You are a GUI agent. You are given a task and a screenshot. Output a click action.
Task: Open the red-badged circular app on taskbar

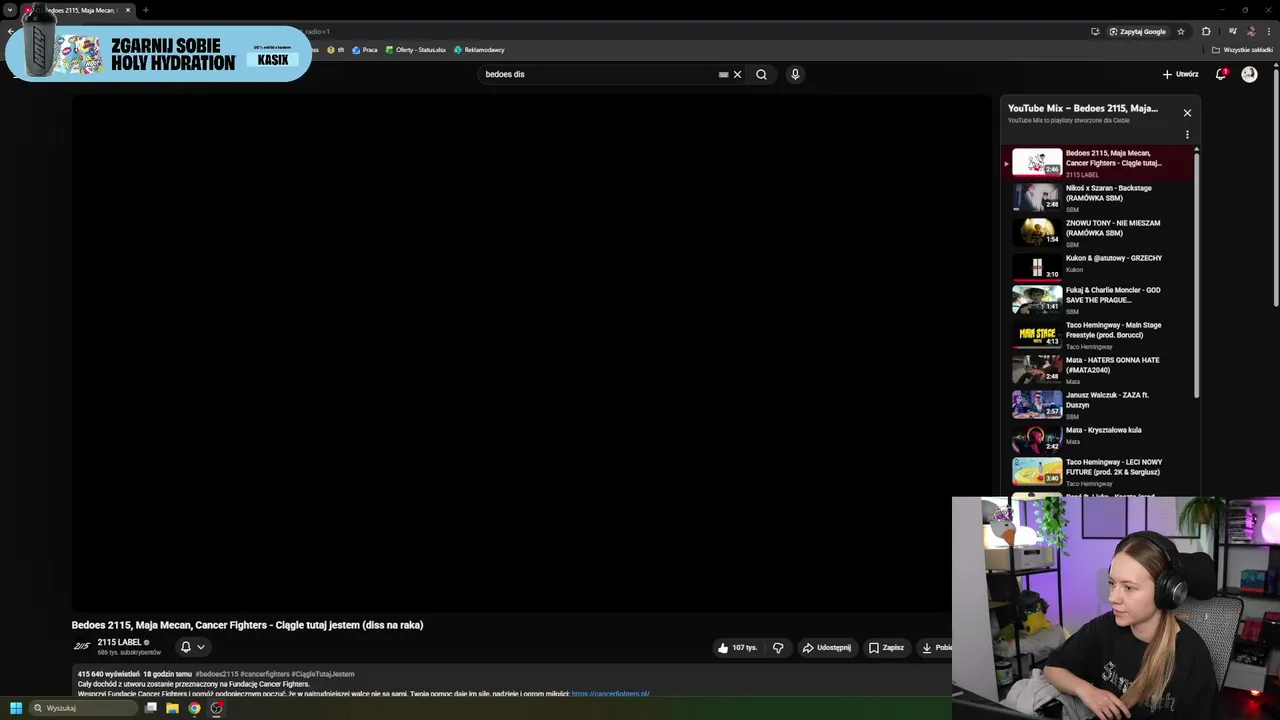216,708
